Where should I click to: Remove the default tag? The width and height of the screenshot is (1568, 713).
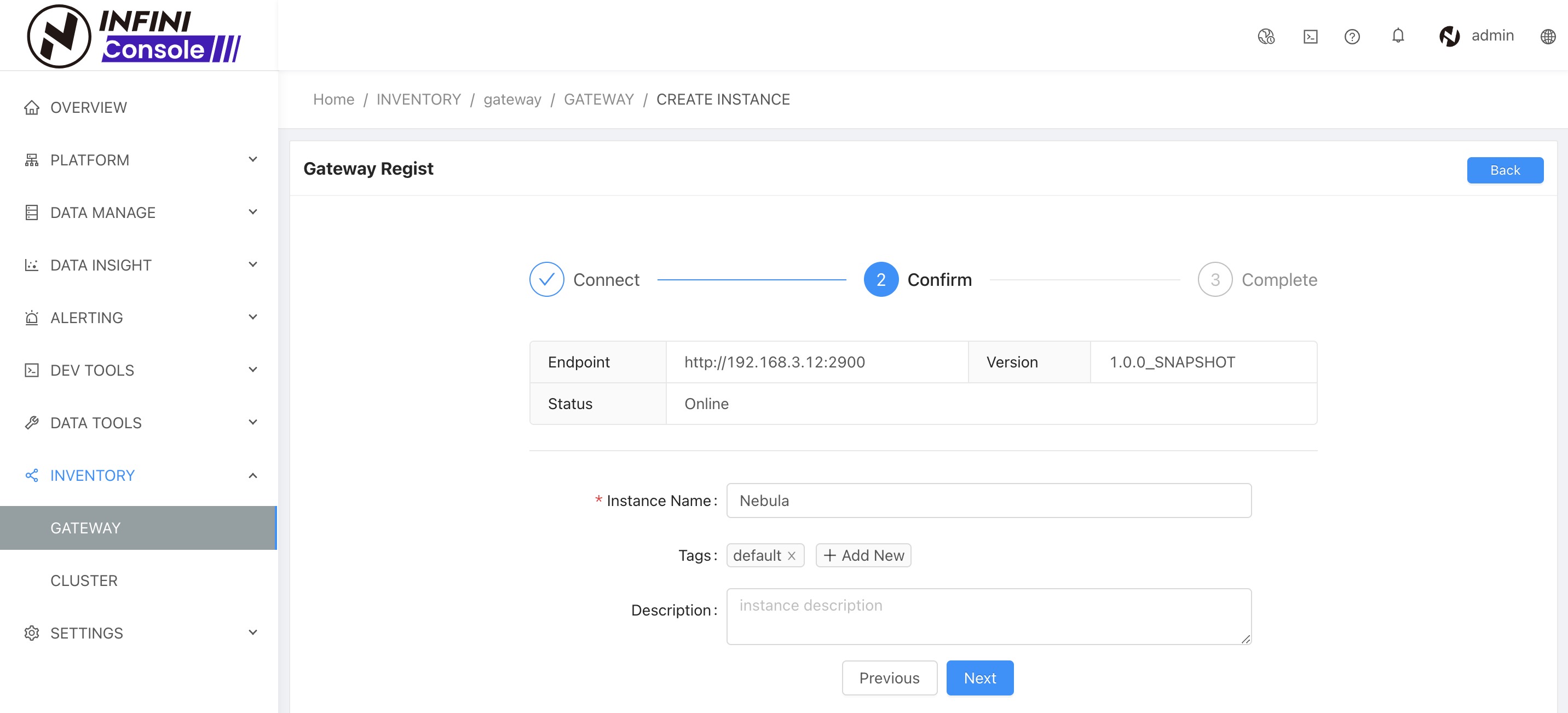coord(791,556)
